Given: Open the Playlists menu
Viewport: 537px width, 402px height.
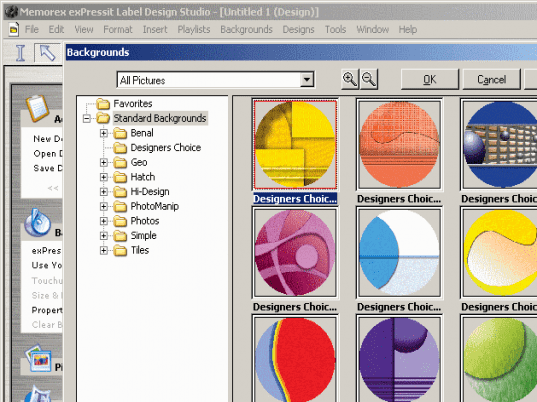Looking at the screenshot, I should (194, 29).
